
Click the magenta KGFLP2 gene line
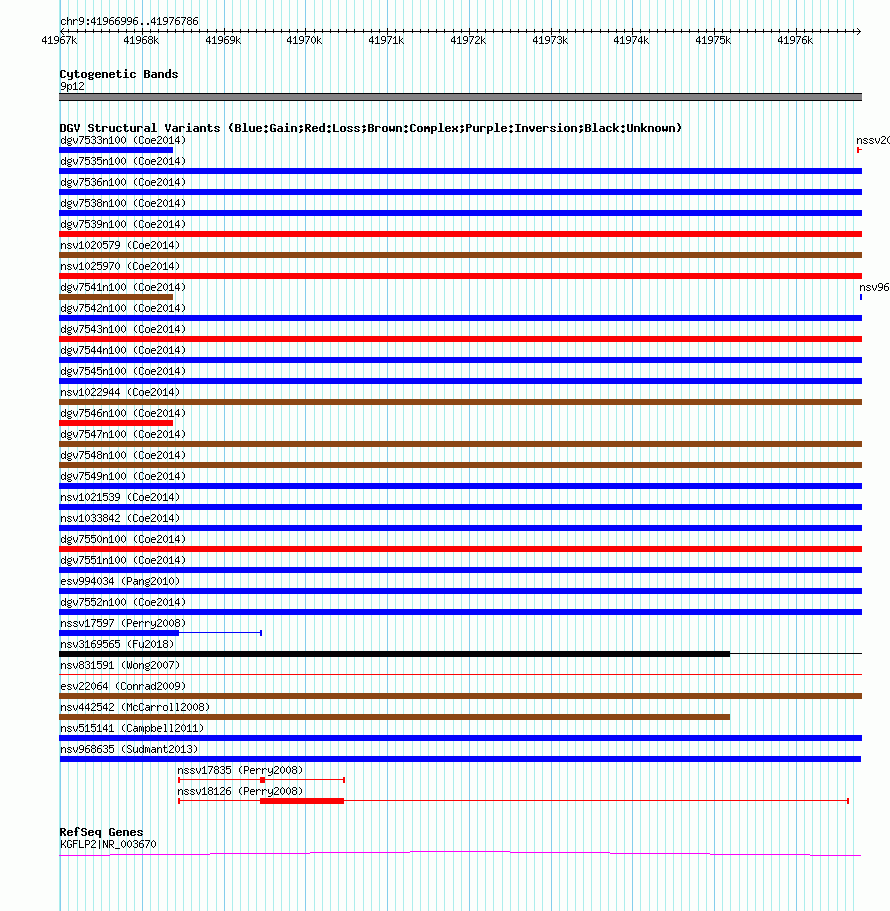point(460,853)
